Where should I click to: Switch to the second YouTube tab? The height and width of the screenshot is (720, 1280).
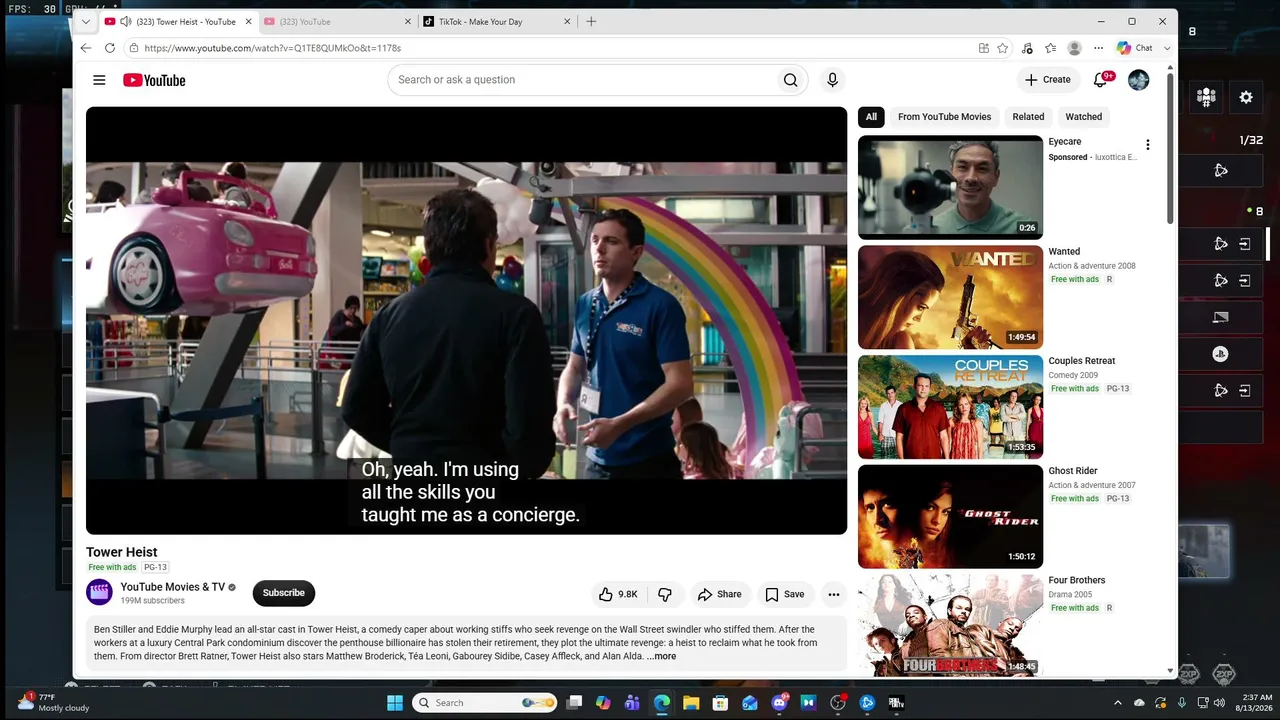click(336, 21)
